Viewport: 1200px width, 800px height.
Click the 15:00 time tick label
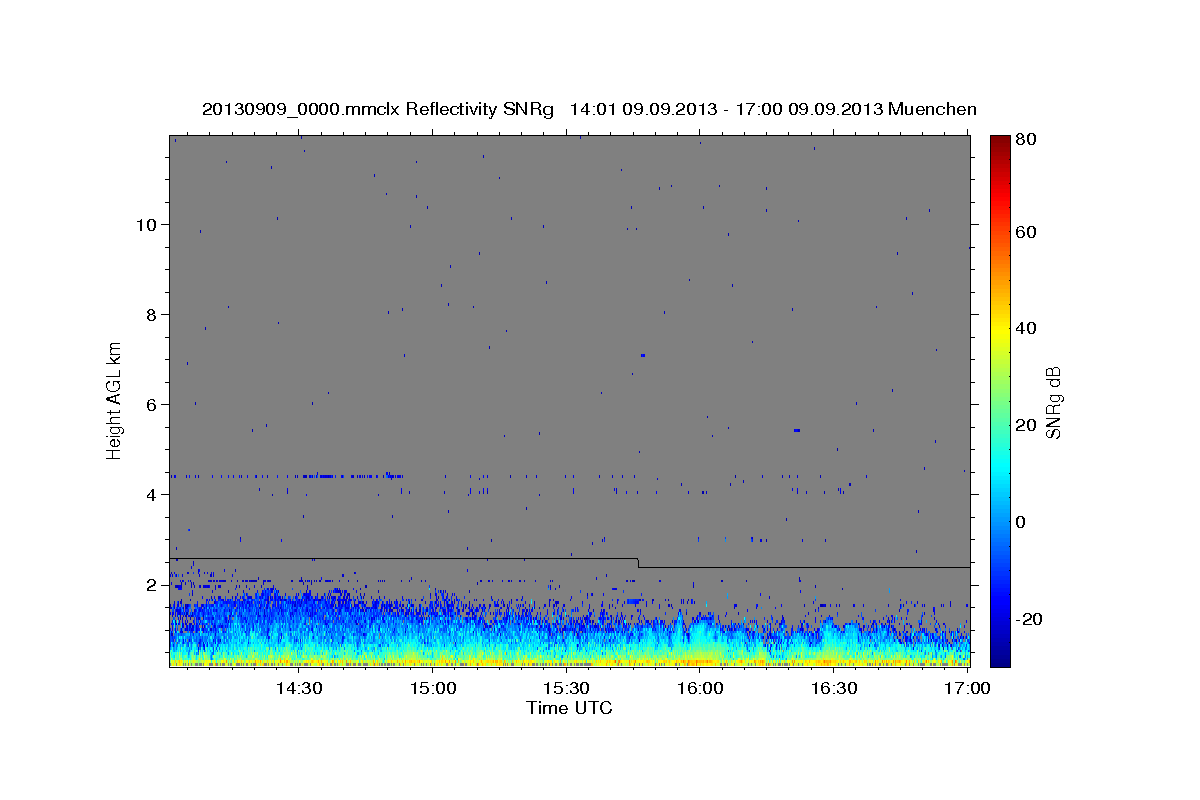(x=432, y=688)
